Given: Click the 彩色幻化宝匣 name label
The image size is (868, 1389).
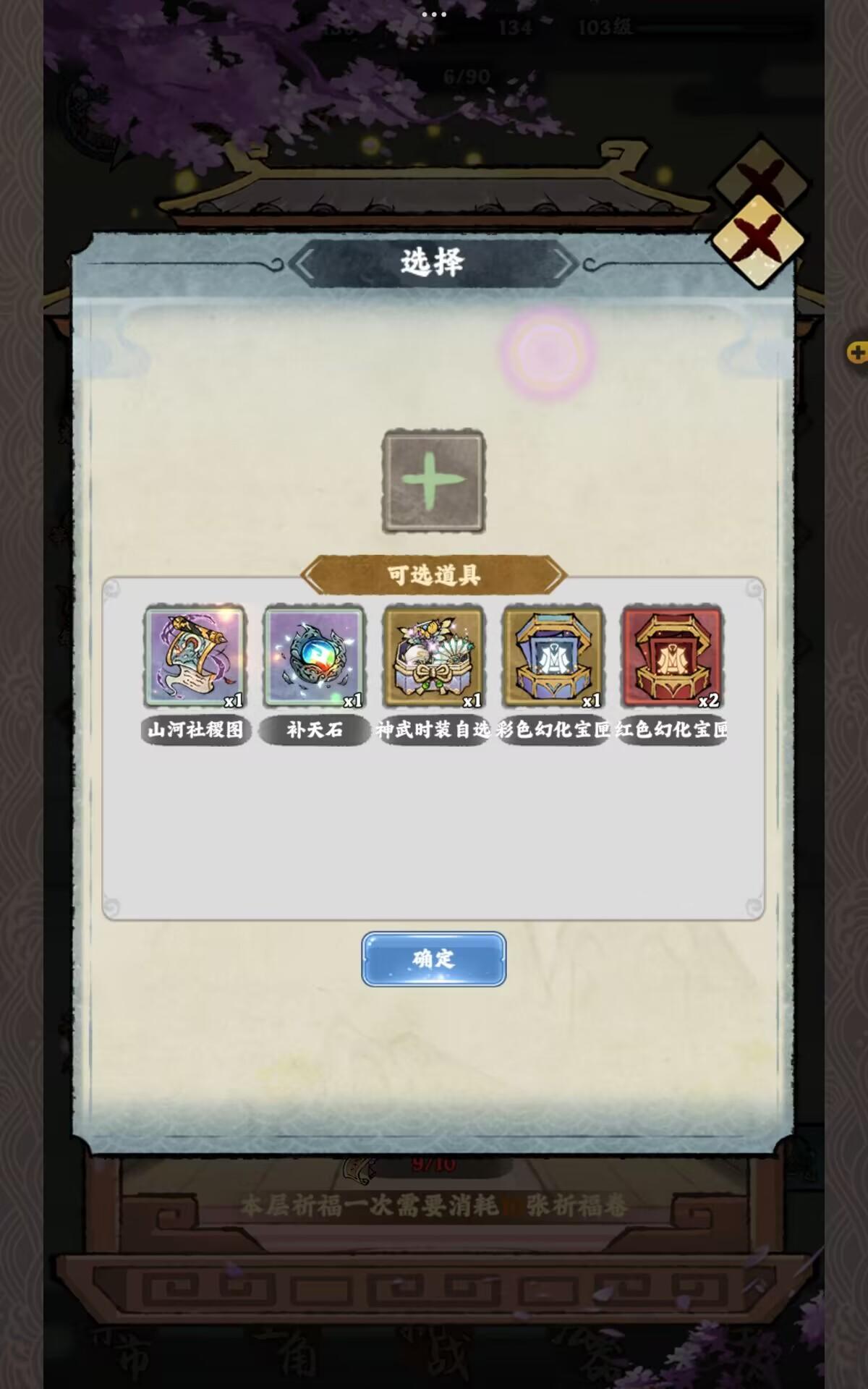Looking at the screenshot, I should tap(553, 729).
